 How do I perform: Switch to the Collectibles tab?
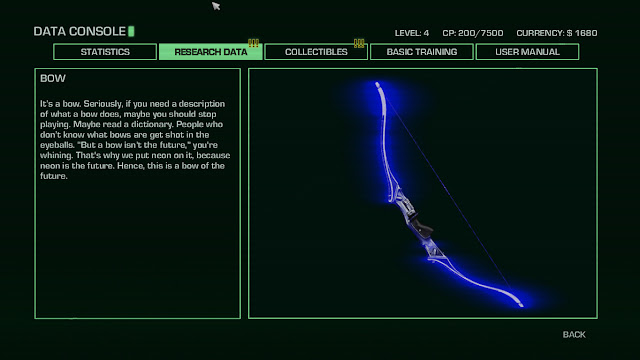pos(316,52)
